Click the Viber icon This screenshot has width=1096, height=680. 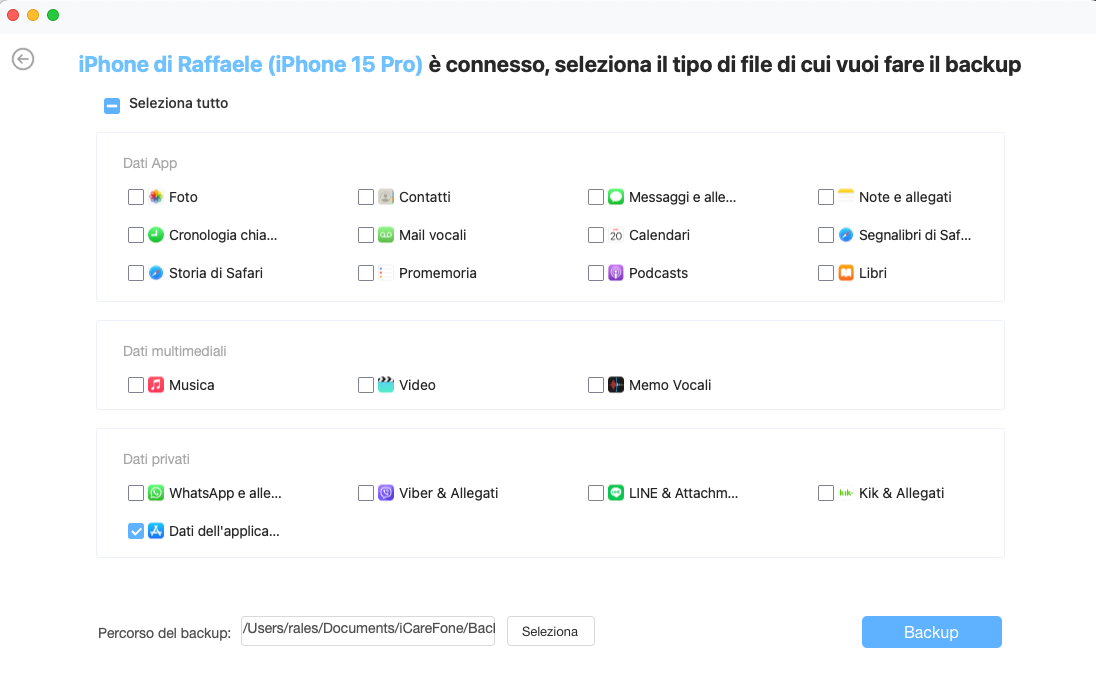386,492
